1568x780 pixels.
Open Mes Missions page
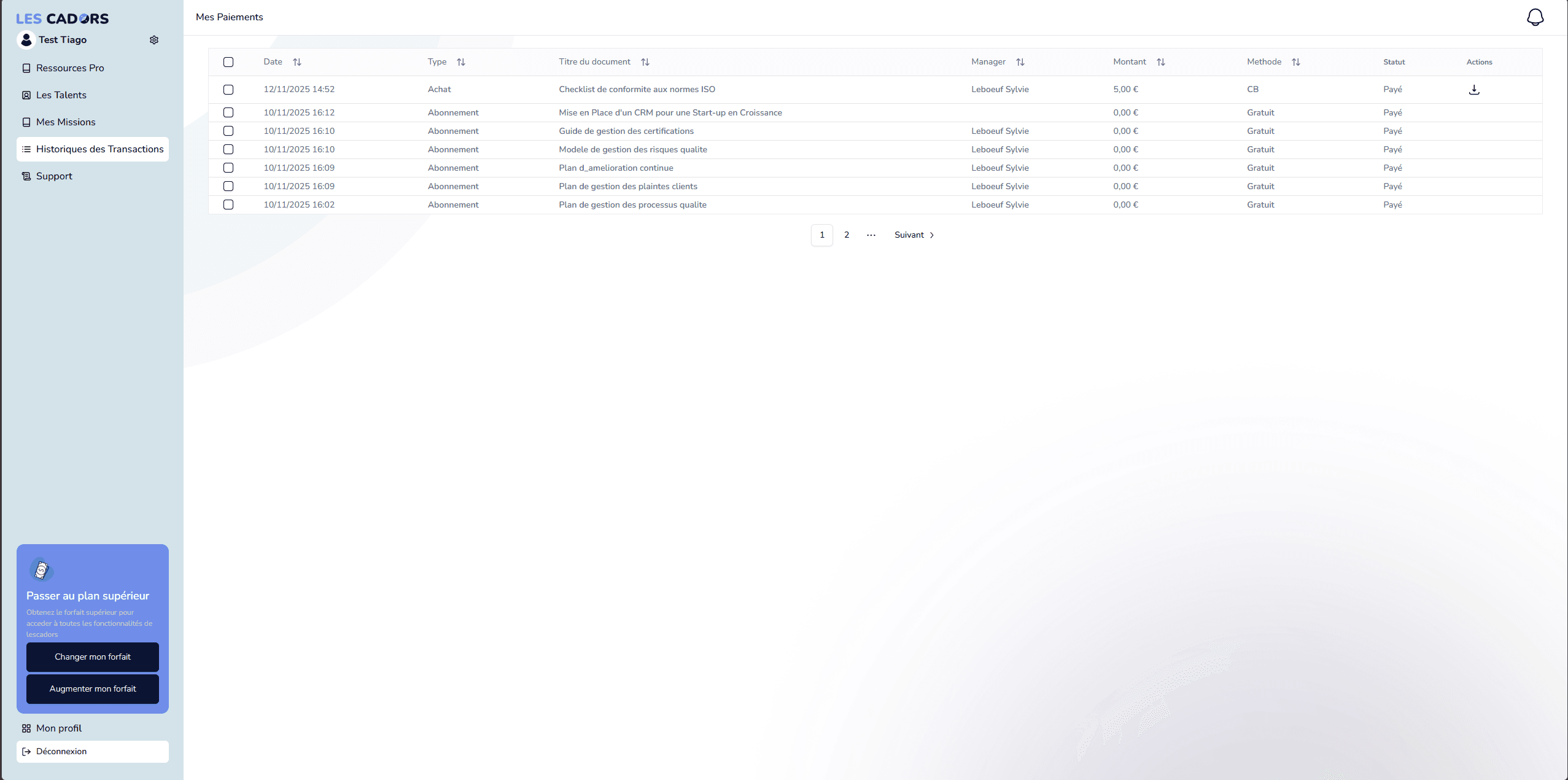93,122
